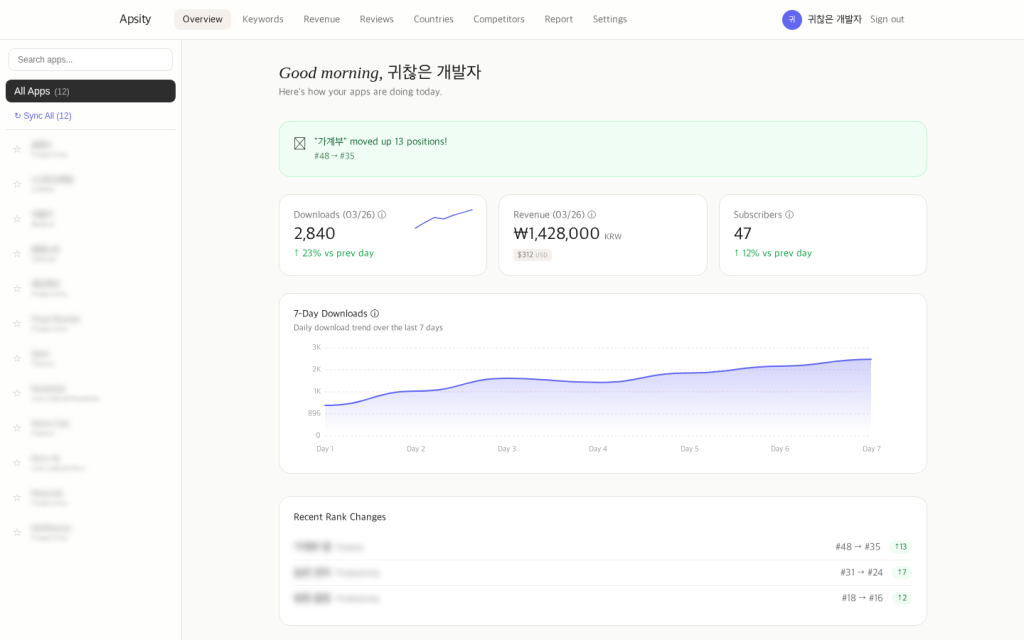Click the Day 4 point on downloads chart

click(x=598, y=382)
